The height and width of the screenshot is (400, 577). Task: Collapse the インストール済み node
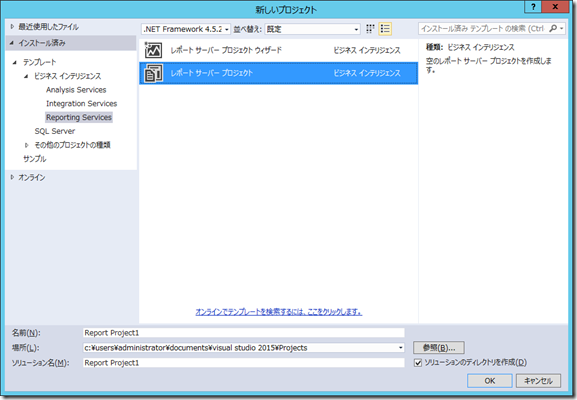[x=12, y=43]
